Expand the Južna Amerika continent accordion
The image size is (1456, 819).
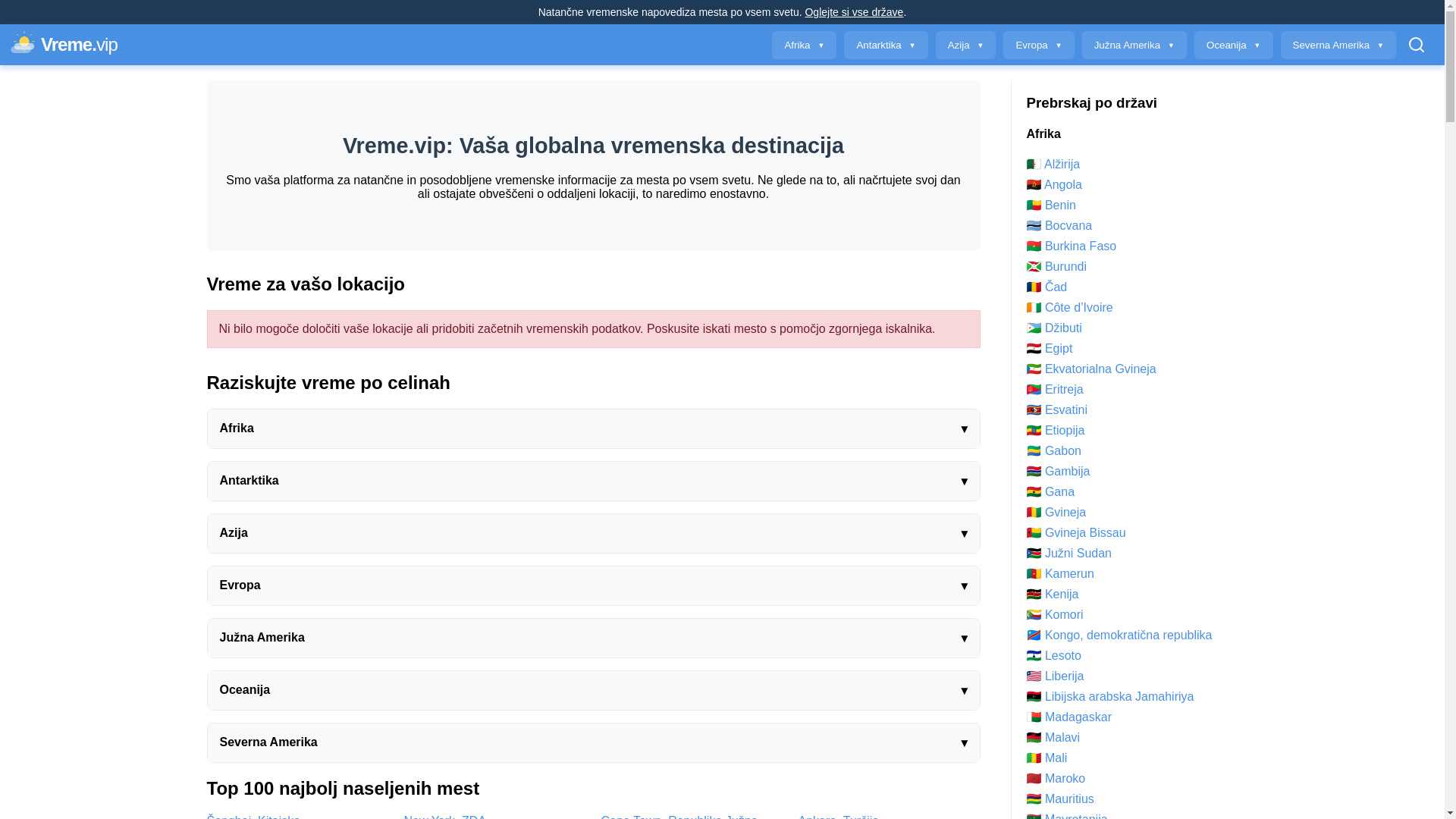pos(593,638)
